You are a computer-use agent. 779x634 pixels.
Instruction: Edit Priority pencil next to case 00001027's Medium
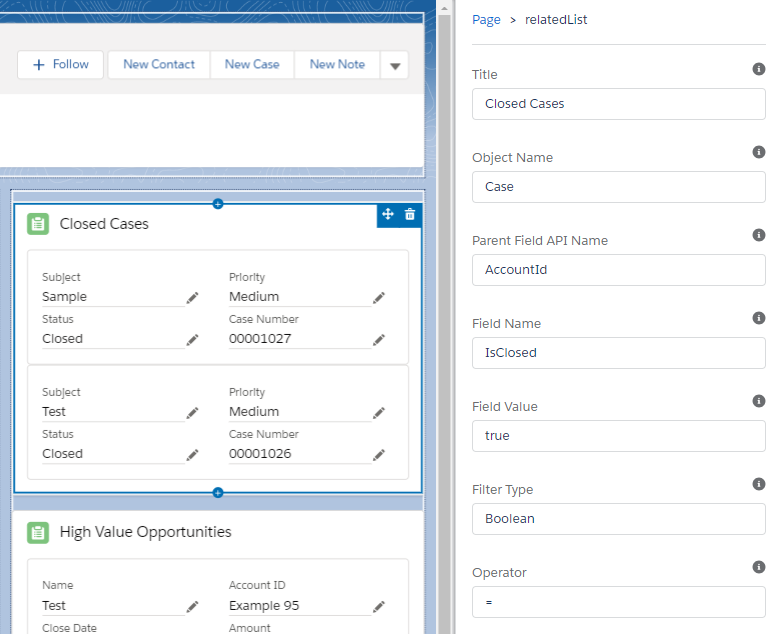[x=379, y=298]
